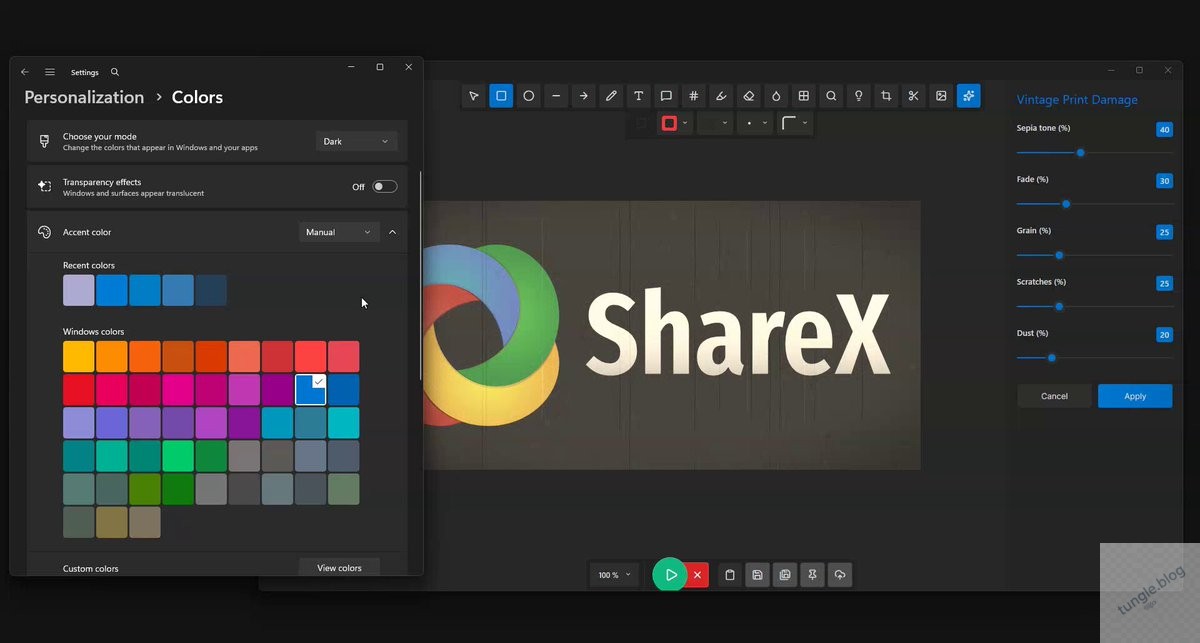Click Cancel in Vintage Print Damage panel
Image resolution: width=1200 pixels, height=643 pixels.
pyautogui.click(x=1054, y=396)
